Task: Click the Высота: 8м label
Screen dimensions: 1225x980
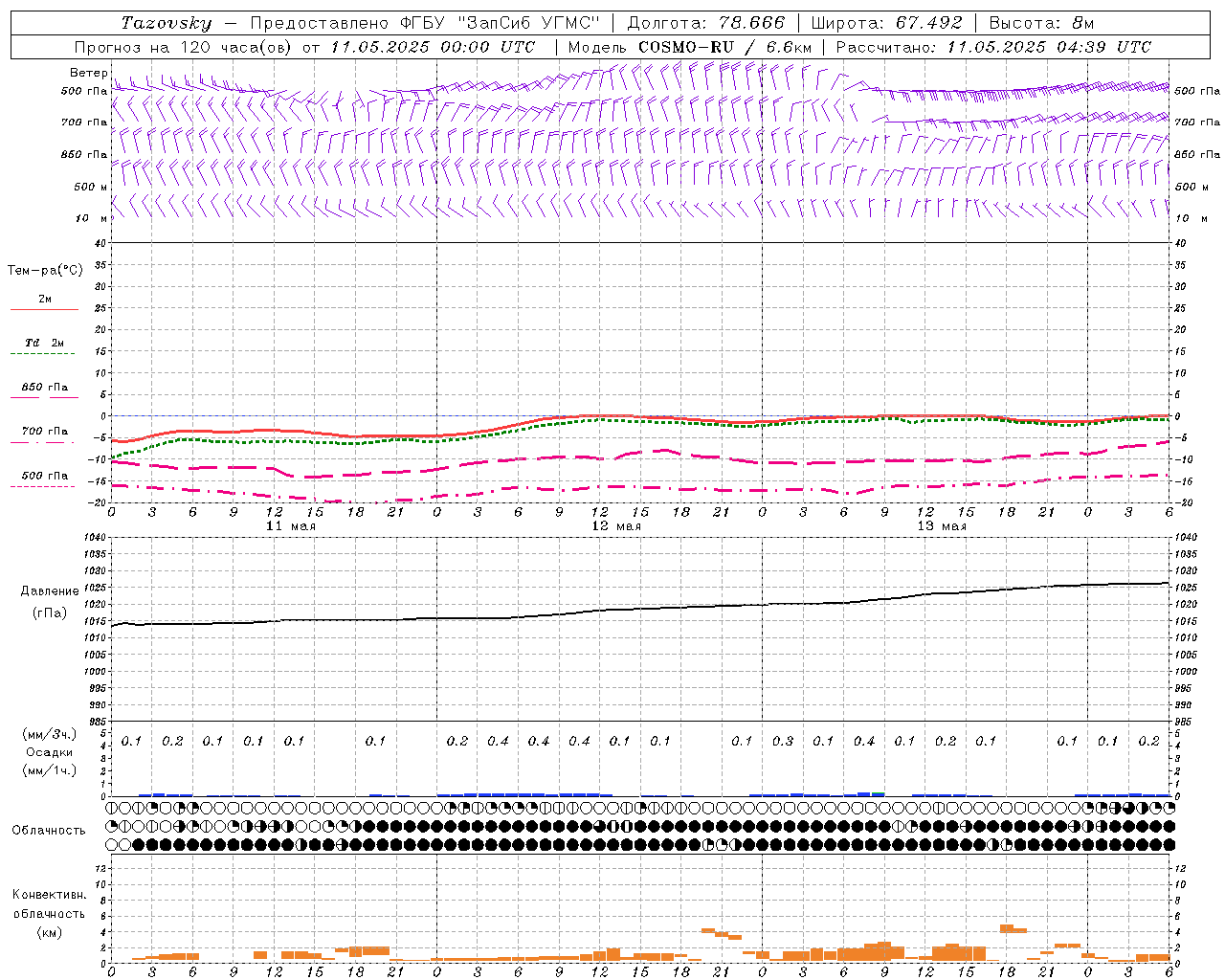Action: point(1041,23)
